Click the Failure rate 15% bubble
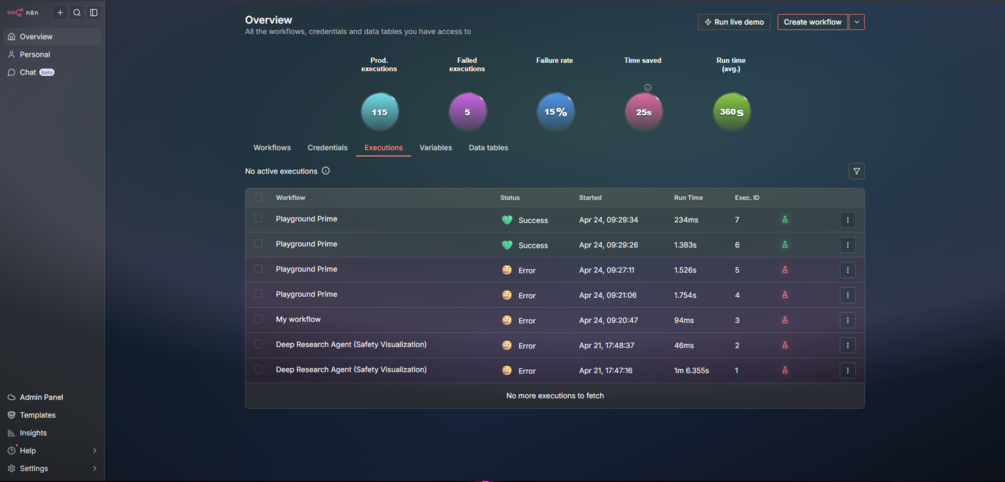Screen dimensions: 1005x482 click(555, 112)
